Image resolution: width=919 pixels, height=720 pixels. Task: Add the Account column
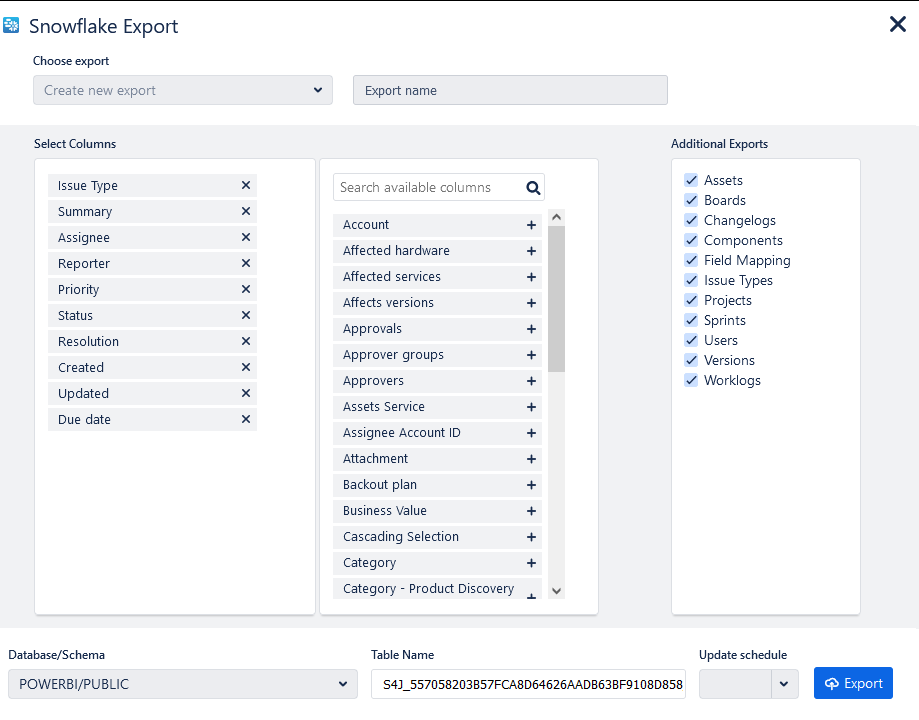[531, 225]
